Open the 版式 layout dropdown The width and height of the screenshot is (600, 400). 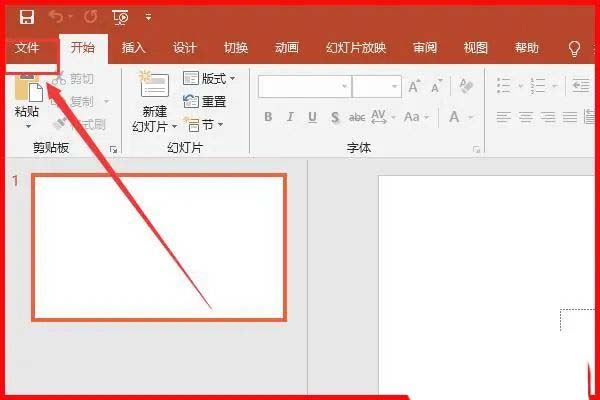pos(209,78)
